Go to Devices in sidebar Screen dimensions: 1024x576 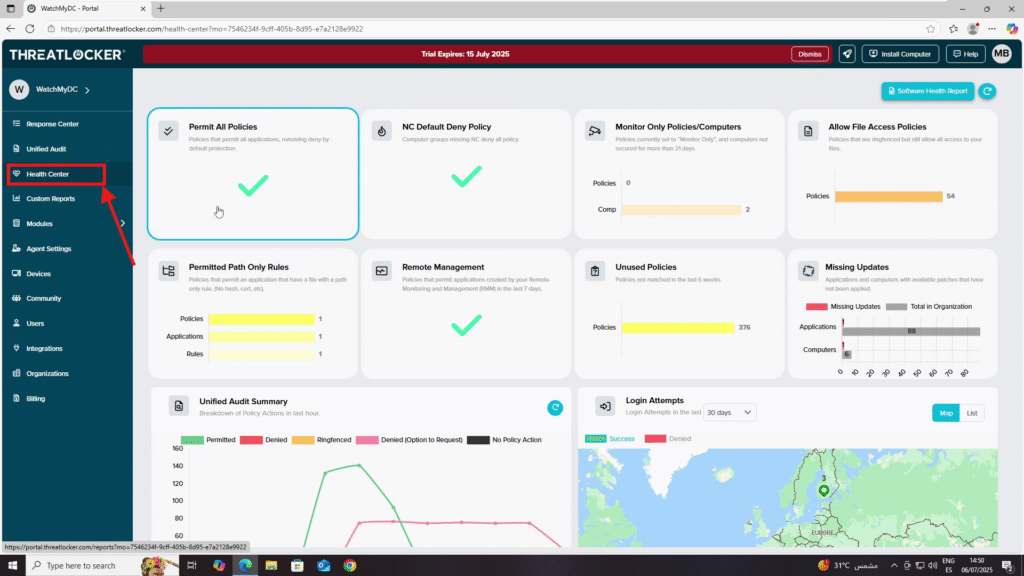click(38, 274)
